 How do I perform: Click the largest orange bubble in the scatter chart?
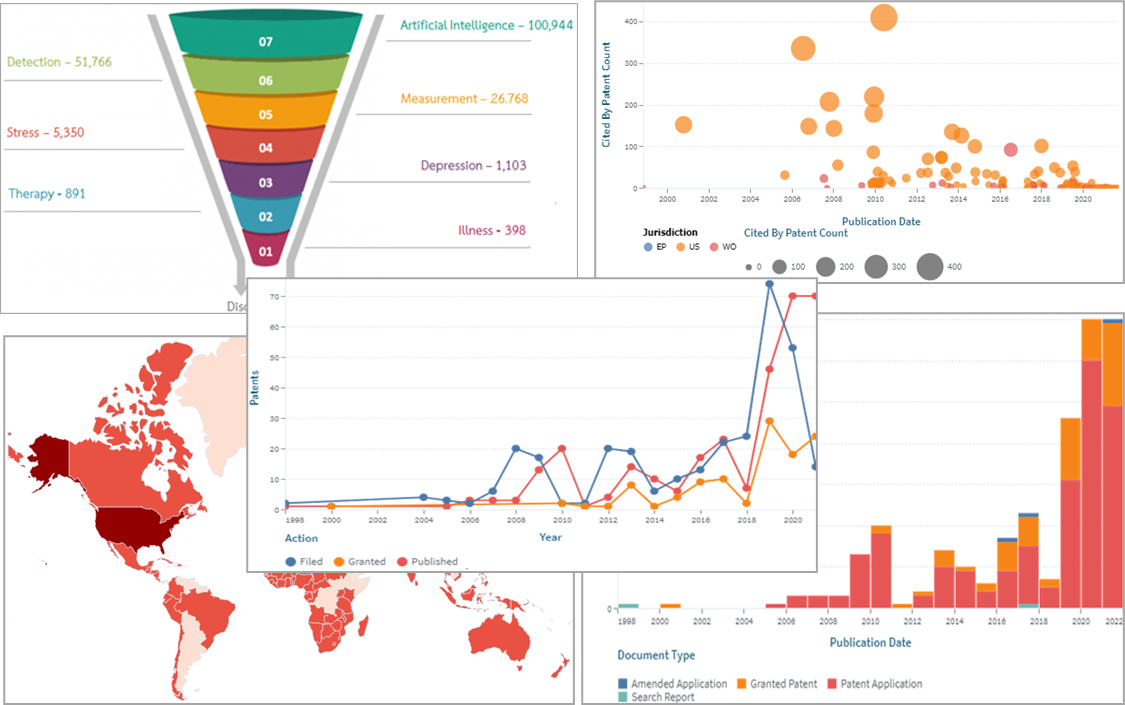click(884, 17)
